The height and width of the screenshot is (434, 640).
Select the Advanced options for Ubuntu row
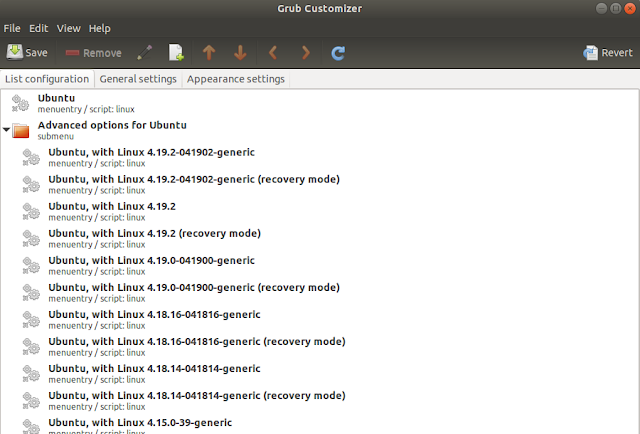[x=320, y=130]
